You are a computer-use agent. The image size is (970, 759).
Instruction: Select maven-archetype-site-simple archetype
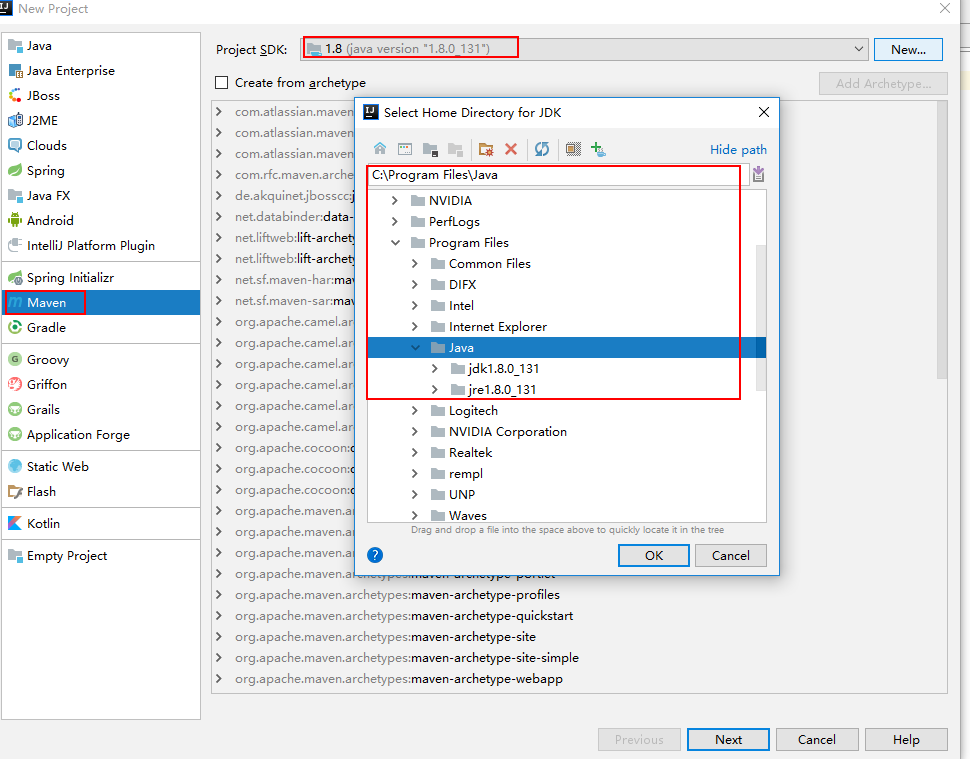click(x=407, y=658)
